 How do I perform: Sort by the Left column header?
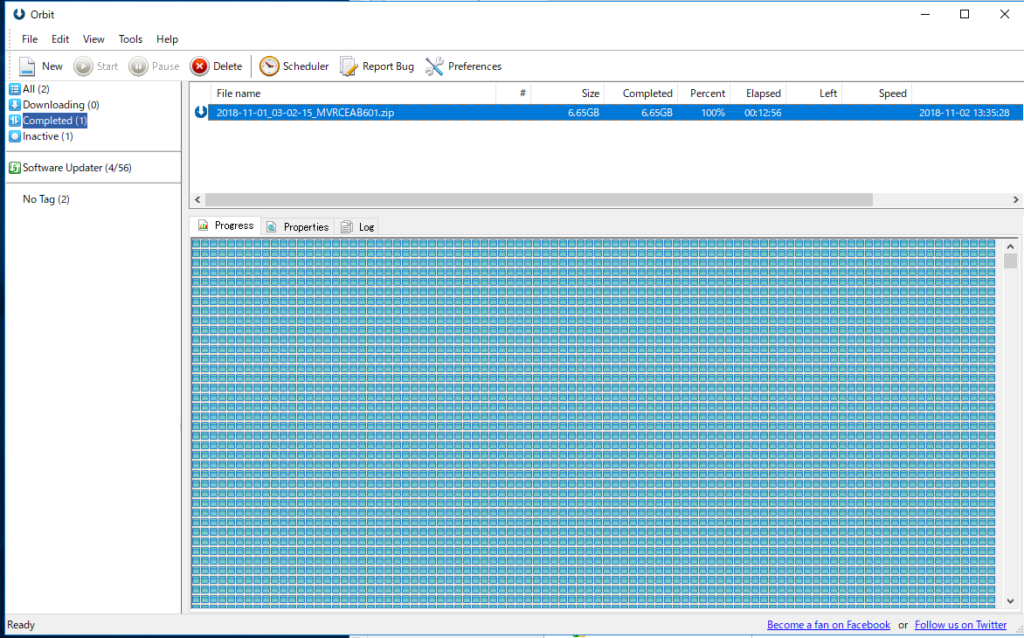tap(814, 93)
